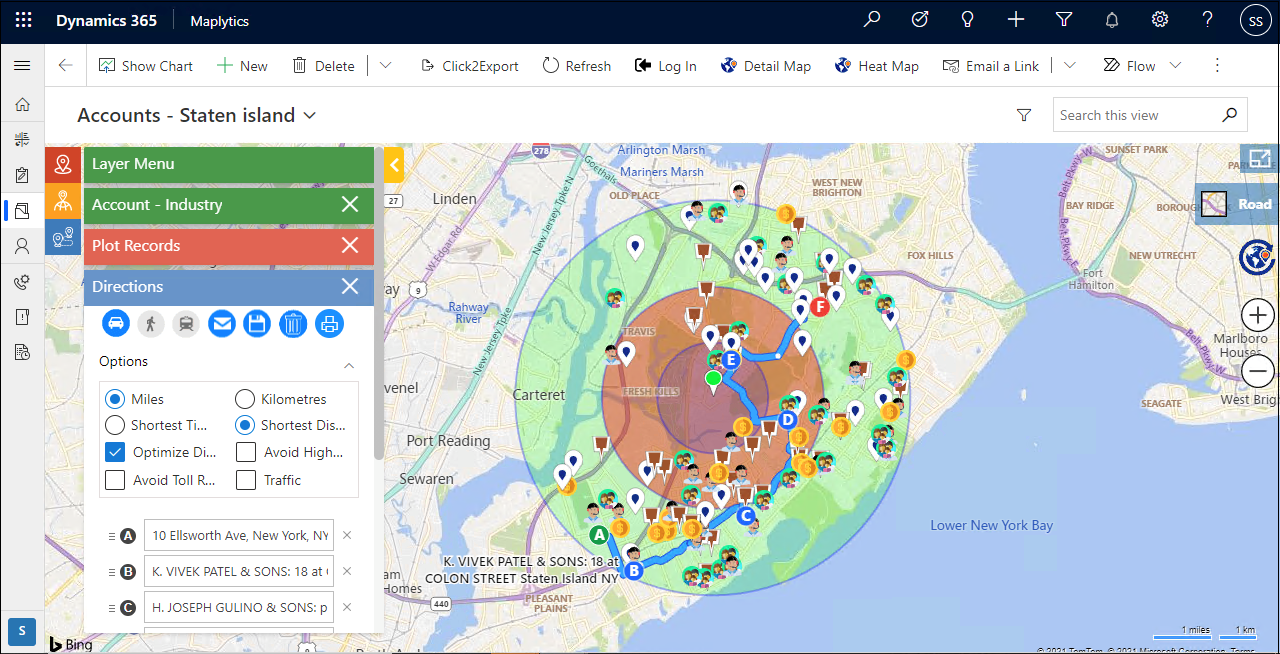The image size is (1280, 654).
Task: Open Heat Map from the command bar
Action: 876,66
